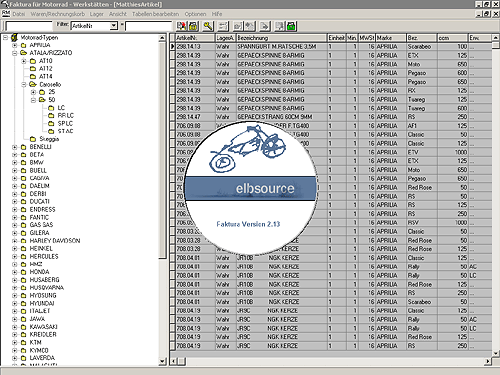500x375 pixels.
Task: Click the table's vertical scroll-down arrow
Action: [x=496, y=354]
